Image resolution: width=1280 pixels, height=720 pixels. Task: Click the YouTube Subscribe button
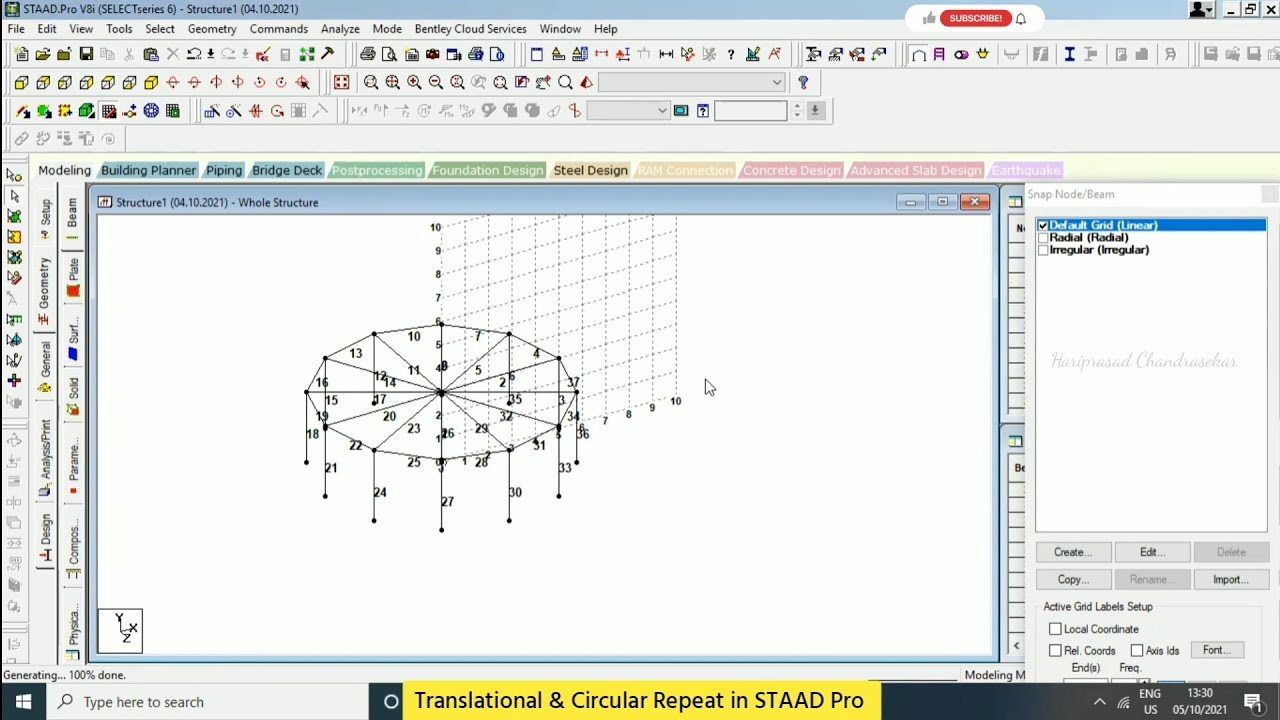[x=975, y=18]
